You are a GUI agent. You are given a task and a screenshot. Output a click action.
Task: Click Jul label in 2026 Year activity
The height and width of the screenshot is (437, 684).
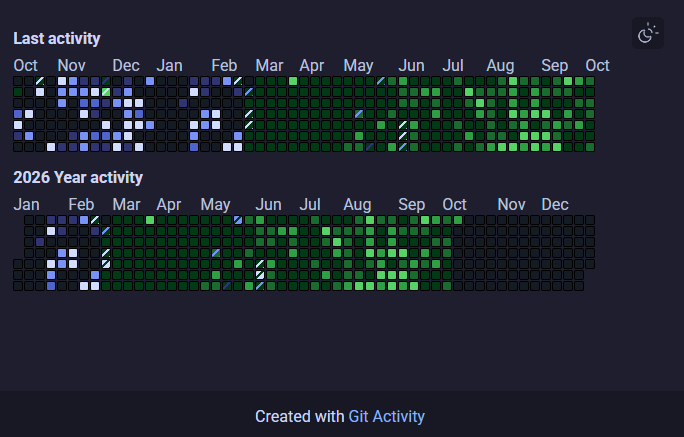coord(310,205)
